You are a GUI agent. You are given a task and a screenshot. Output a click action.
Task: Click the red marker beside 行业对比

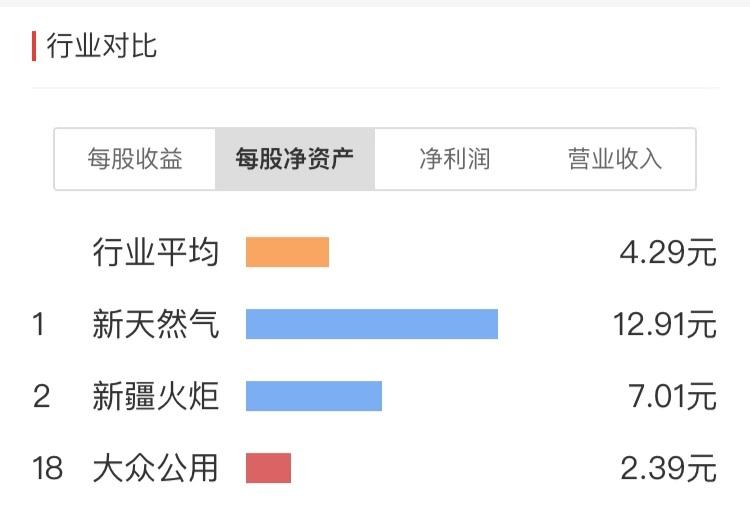34,46
